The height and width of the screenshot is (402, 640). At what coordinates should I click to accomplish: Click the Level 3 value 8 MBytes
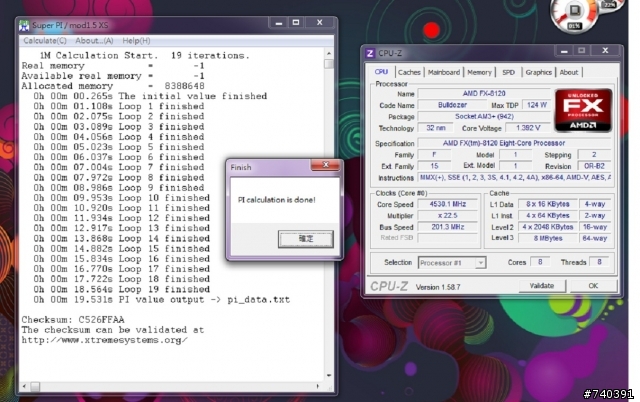point(547,238)
